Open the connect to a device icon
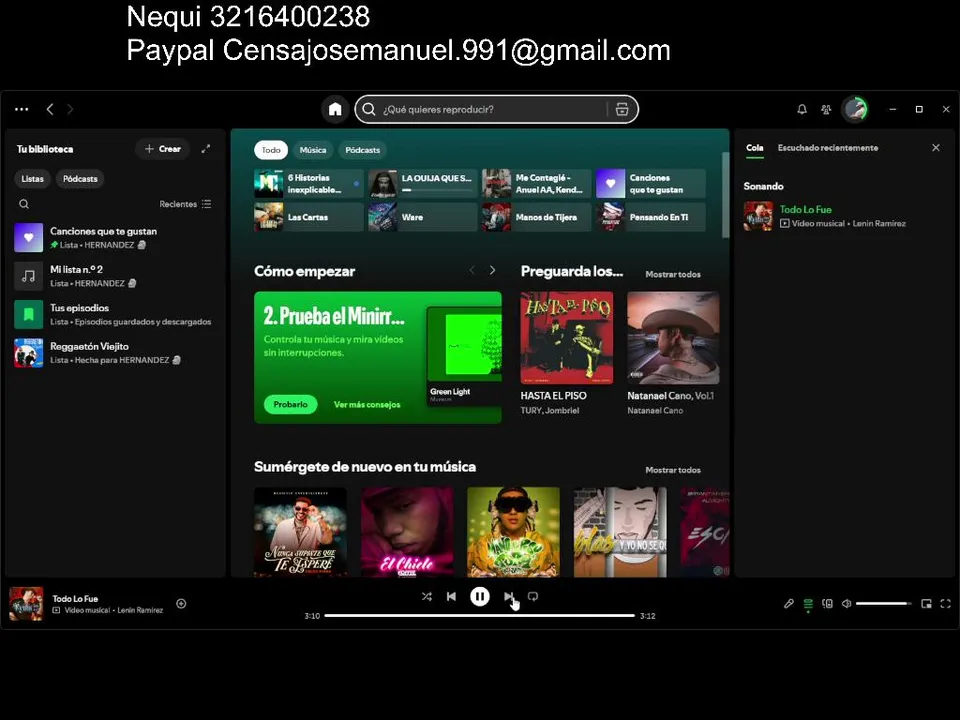 tap(827, 604)
